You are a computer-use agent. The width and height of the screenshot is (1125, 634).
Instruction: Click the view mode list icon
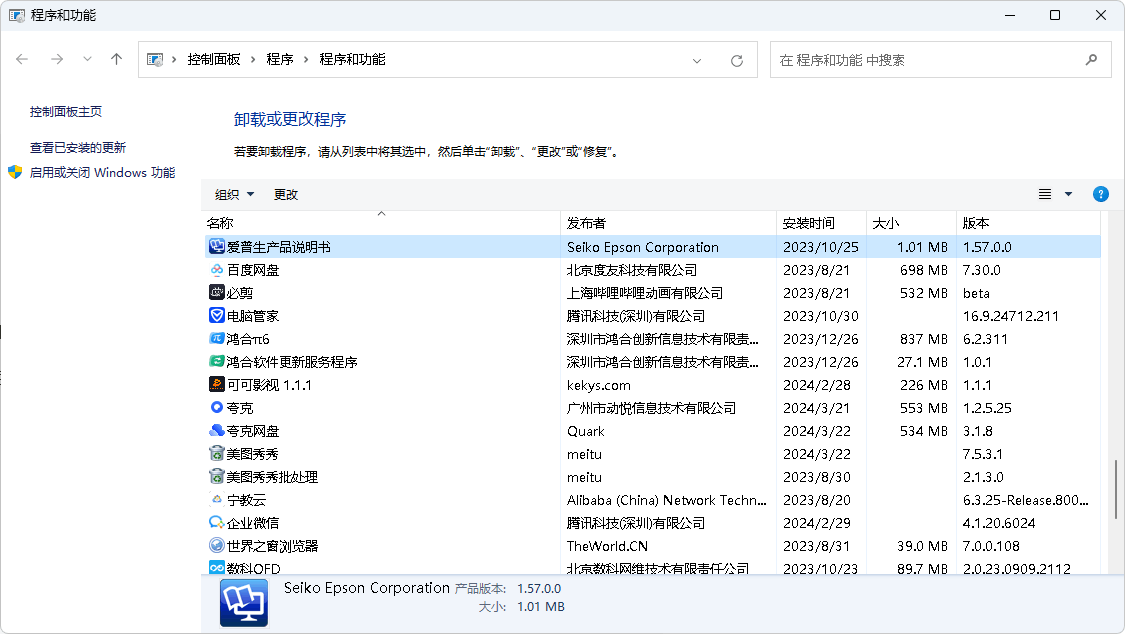[x=1045, y=194]
